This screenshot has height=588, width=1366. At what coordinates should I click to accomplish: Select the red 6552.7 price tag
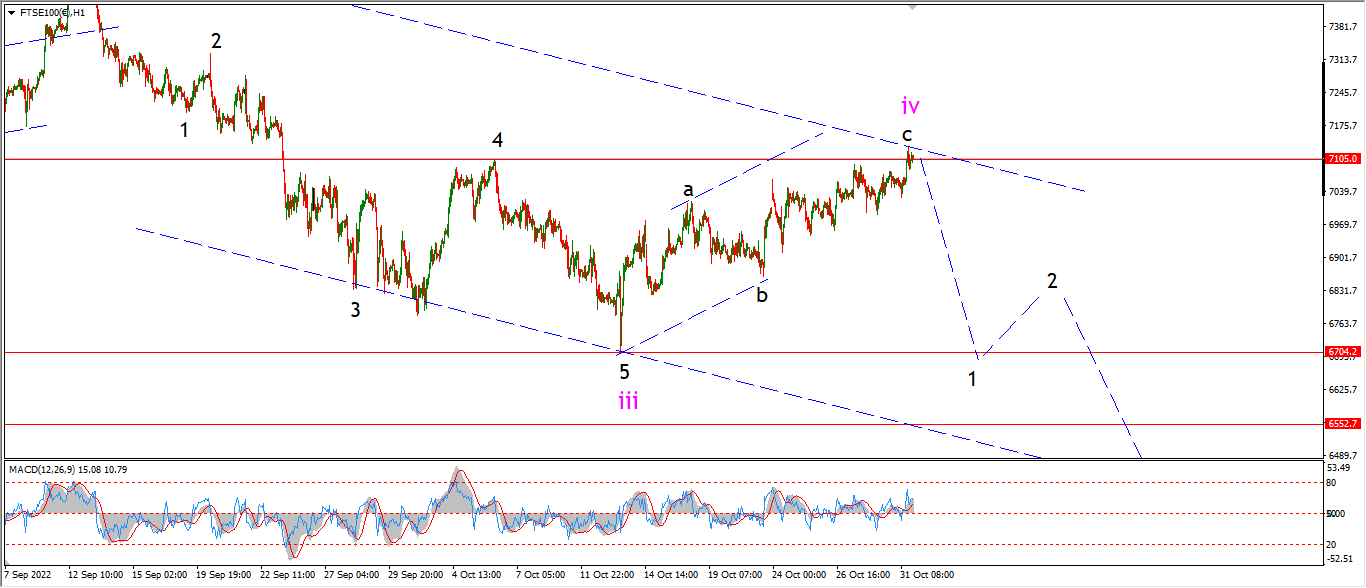[x=1342, y=423]
